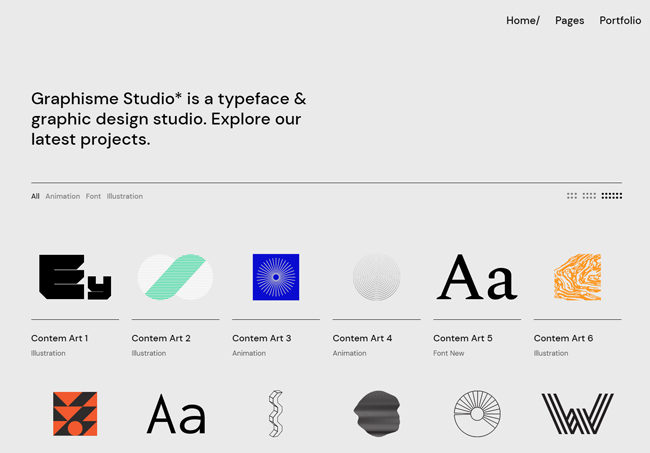Filter projects by Font

[x=93, y=196]
